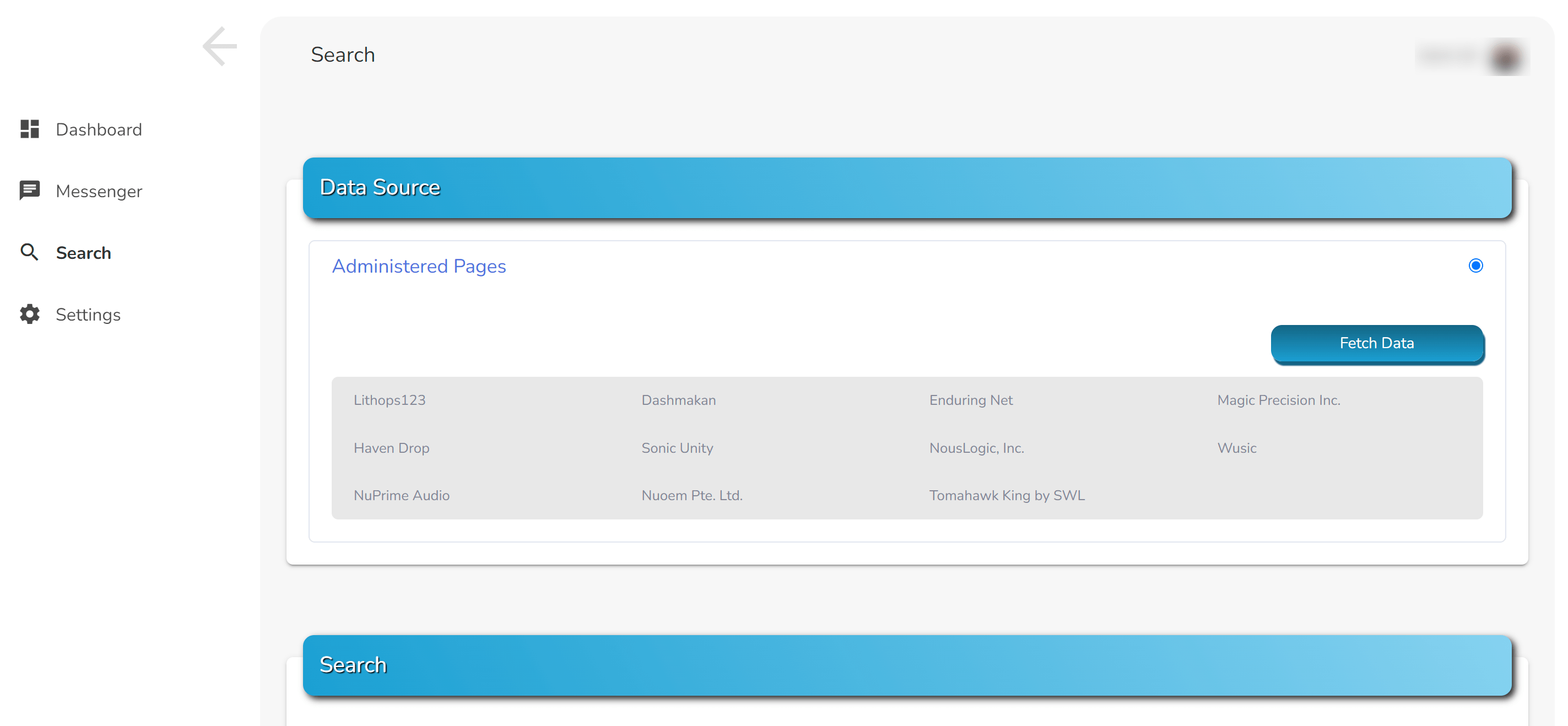Select the Haven Drop page
The height and width of the screenshot is (726, 1568).
391,448
